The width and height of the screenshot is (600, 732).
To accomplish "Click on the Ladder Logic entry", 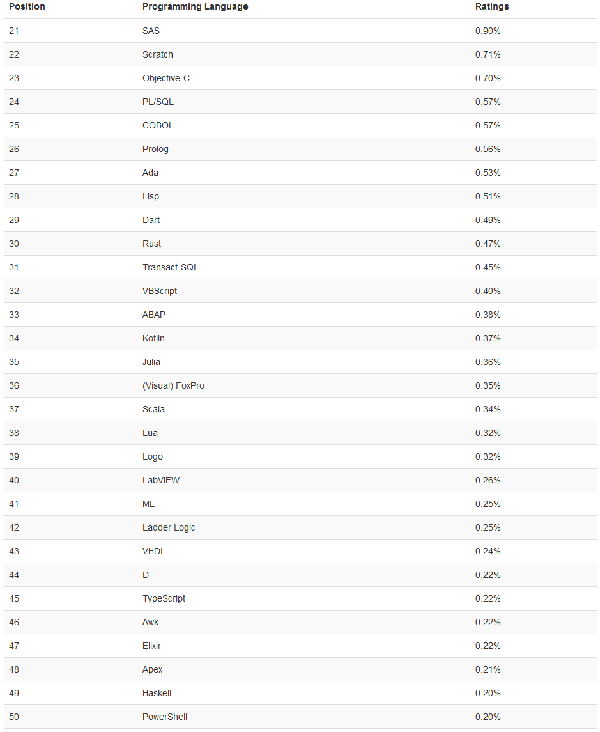I will (168, 528).
